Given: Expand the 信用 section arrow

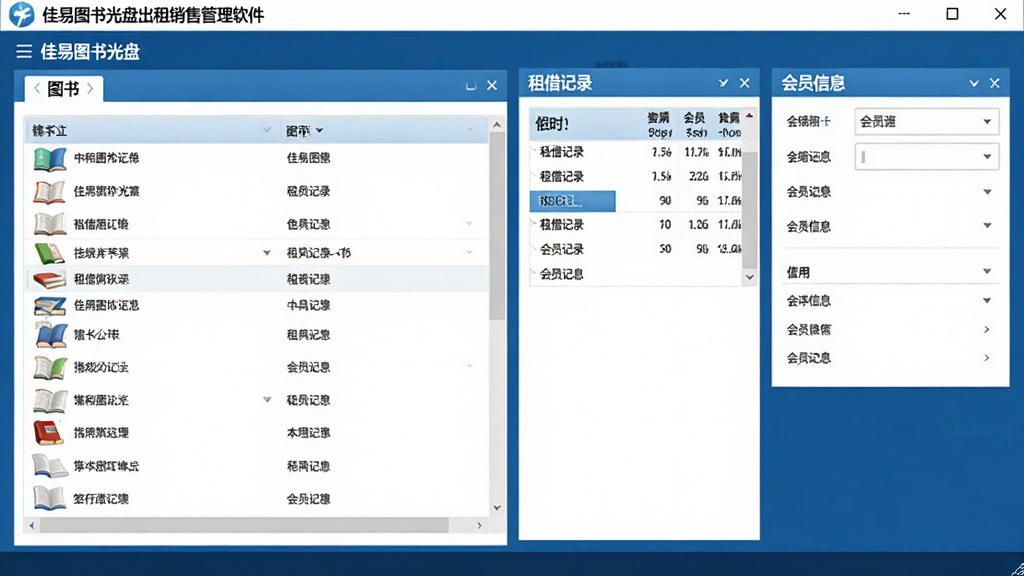Looking at the screenshot, I should [987, 272].
